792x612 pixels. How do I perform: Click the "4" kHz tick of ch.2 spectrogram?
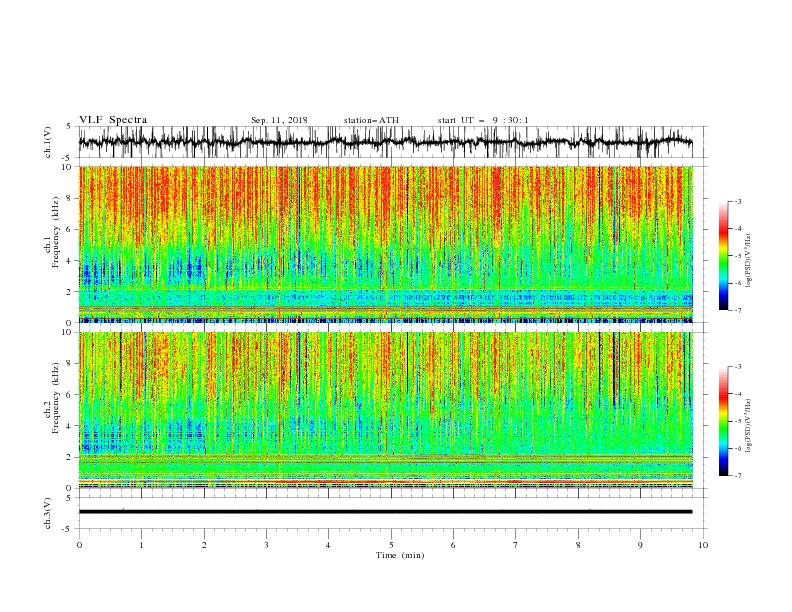tap(69, 426)
